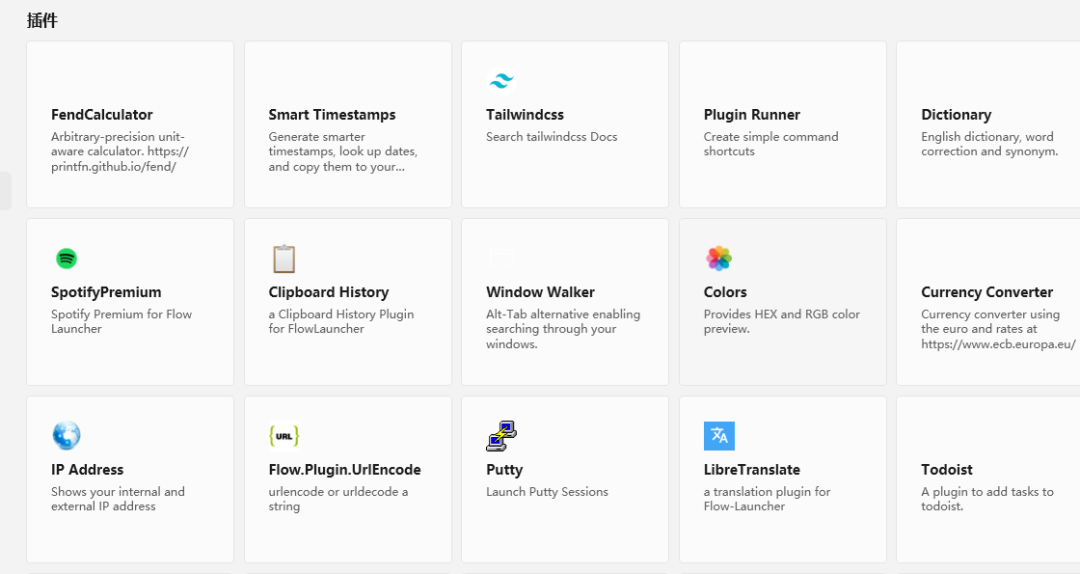This screenshot has height=574, width=1080.
Task: Open the Todoist plugin card
Action: click(x=988, y=479)
